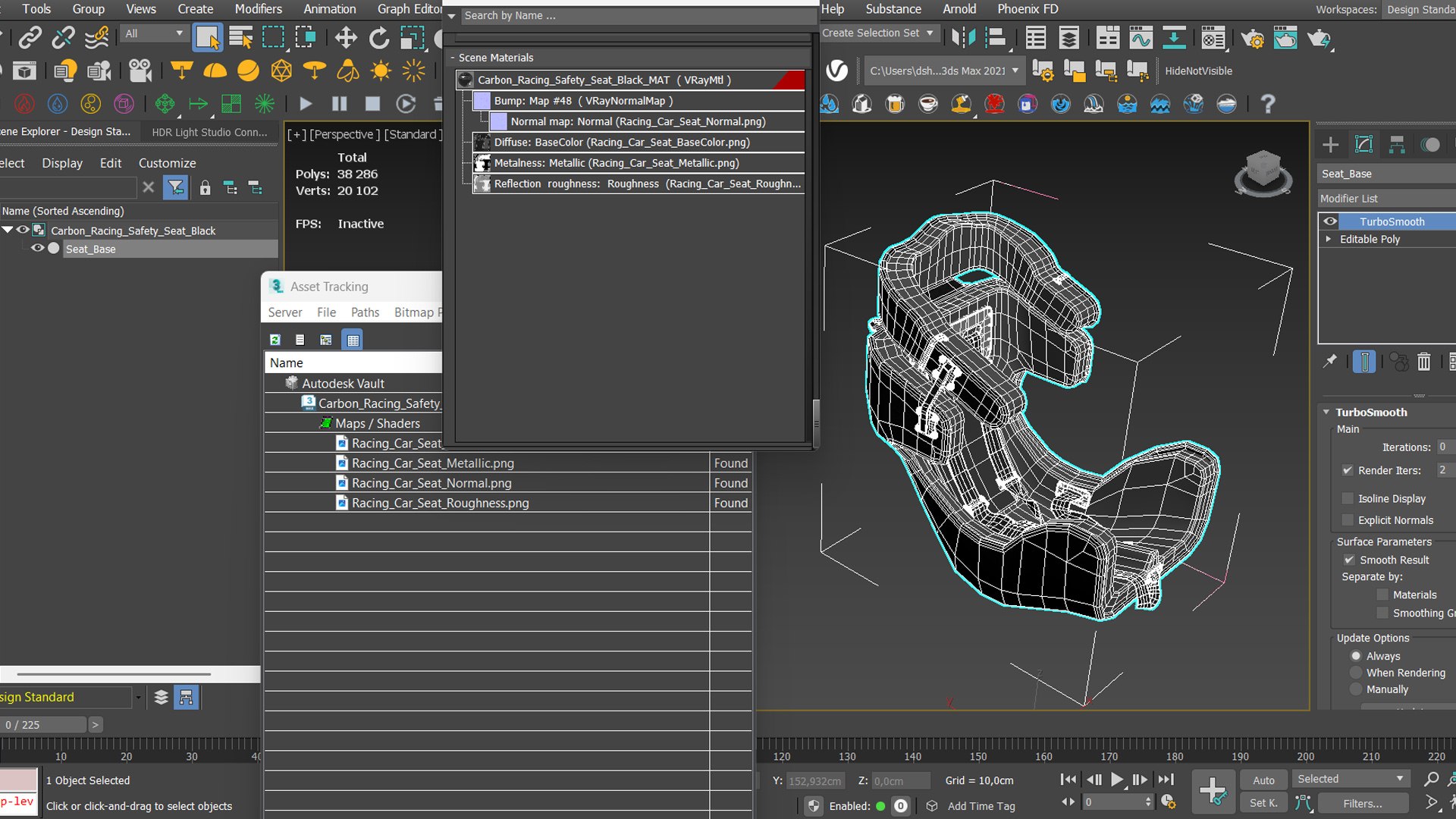This screenshot has width=1456, height=819.
Task: Open the project path dropdown
Action: tap(944, 71)
